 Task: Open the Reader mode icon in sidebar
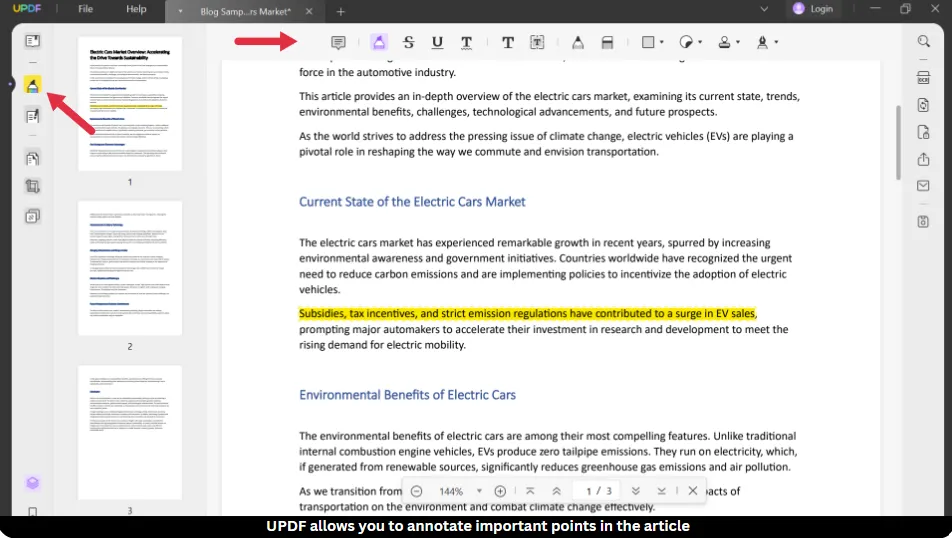(x=32, y=41)
